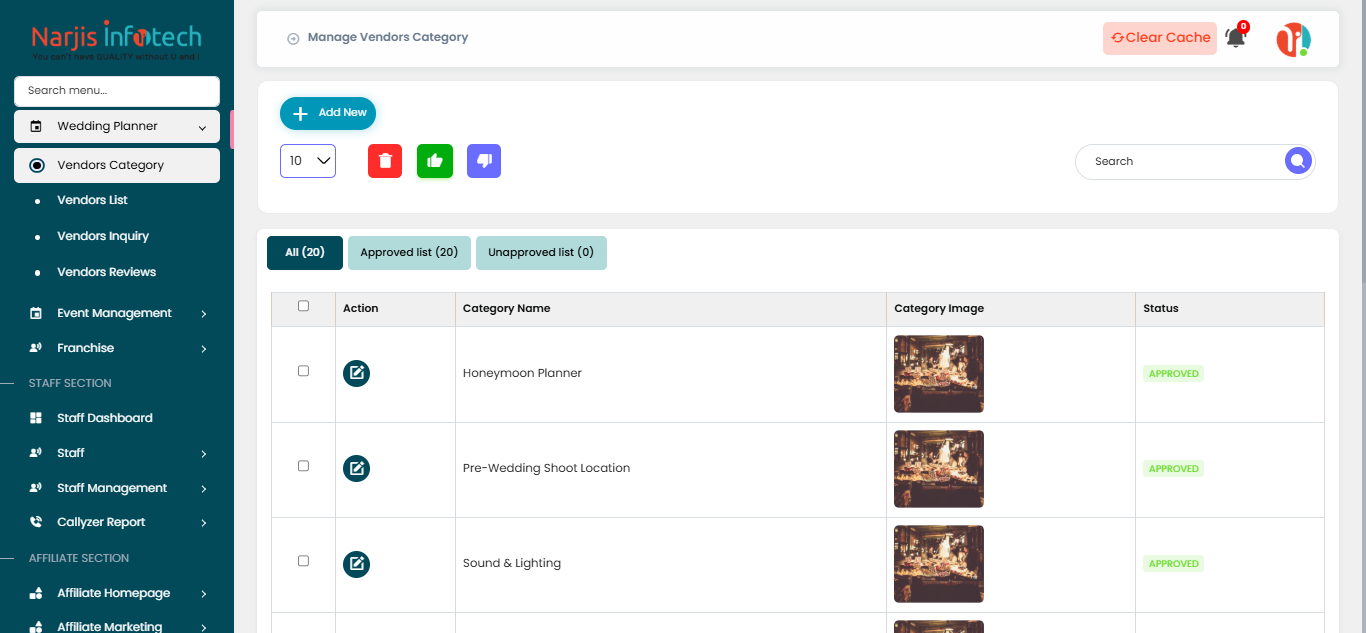Open Vendors List menu item
This screenshot has height=633, width=1366.
[92, 200]
